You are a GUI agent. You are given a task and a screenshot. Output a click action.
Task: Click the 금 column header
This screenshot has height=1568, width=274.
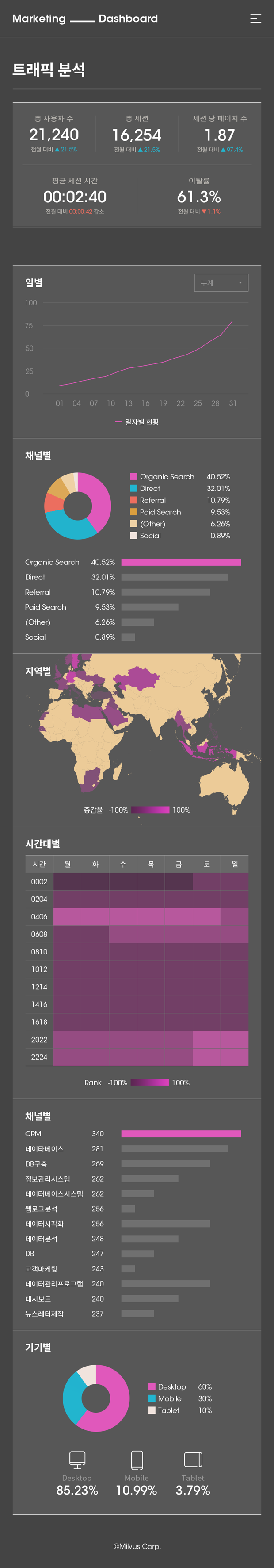coord(179,864)
